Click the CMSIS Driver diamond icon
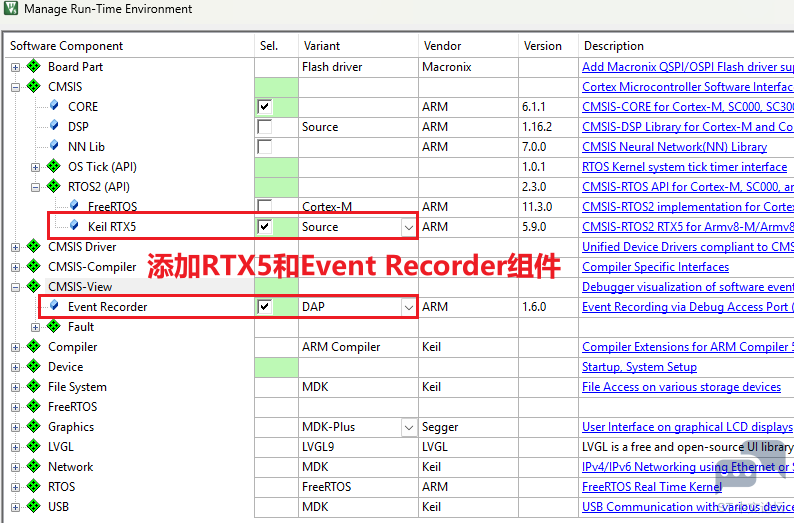 click(x=33, y=246)
